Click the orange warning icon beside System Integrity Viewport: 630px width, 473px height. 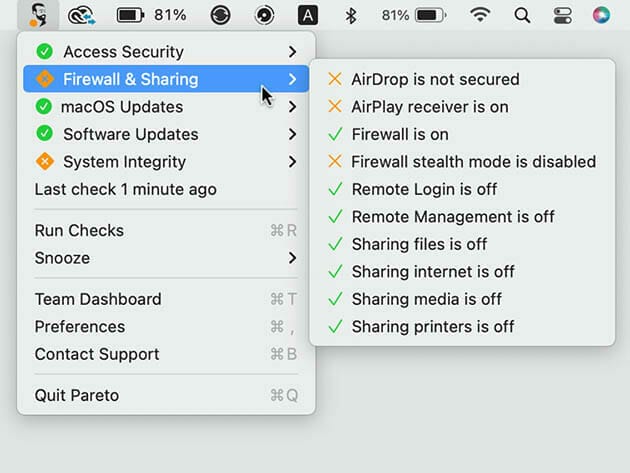[44, 162]
